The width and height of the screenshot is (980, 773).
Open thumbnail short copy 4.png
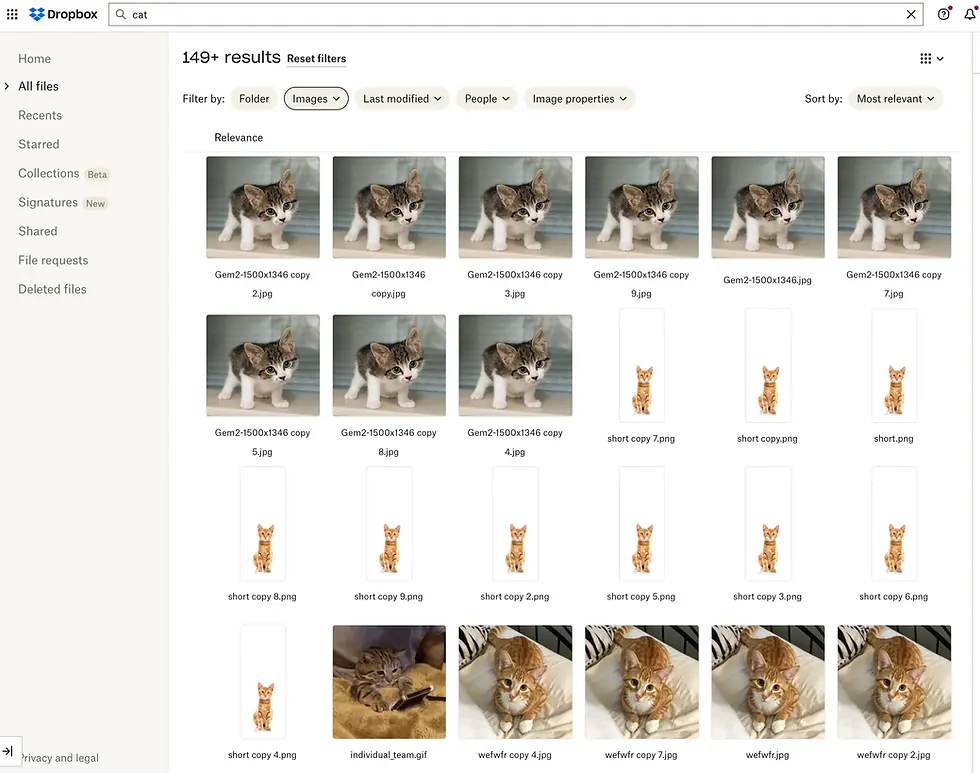pos(263,682)
